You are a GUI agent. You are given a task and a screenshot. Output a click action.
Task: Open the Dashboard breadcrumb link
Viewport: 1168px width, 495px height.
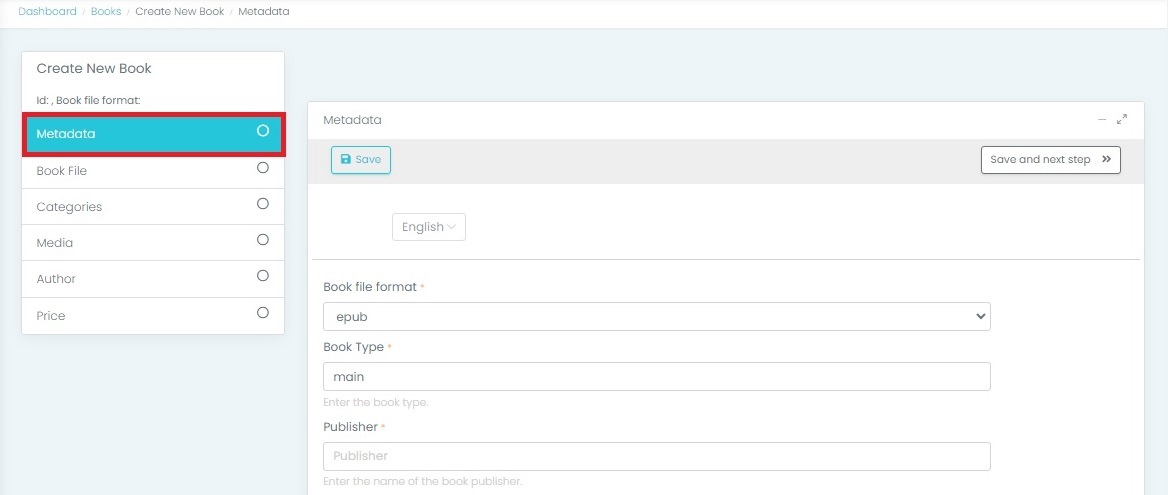click(47, 12)
